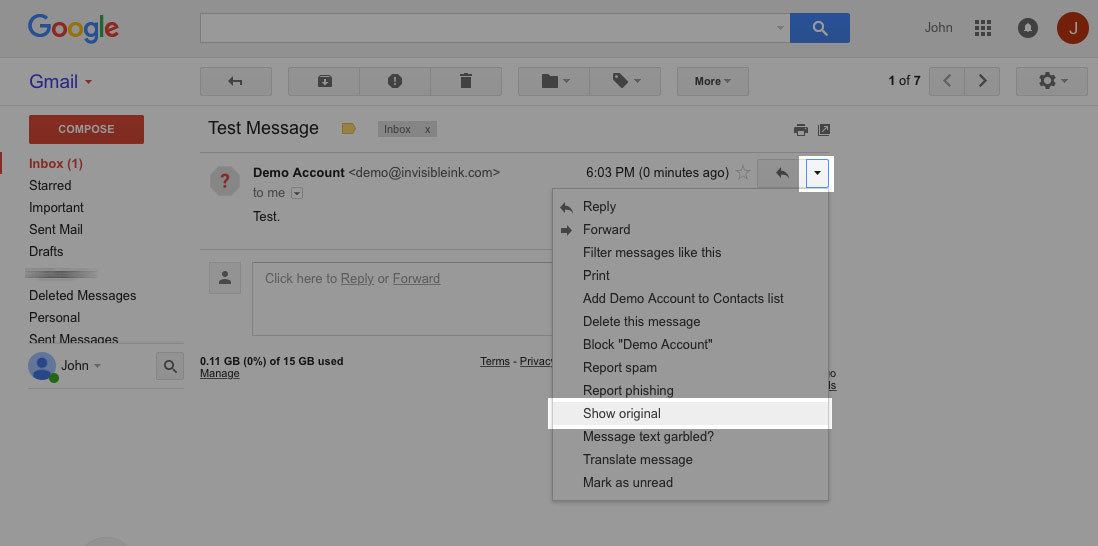Open the Personal label
Image resolution: width=1098 pixels, height=546 pixels.
point(55,317)
